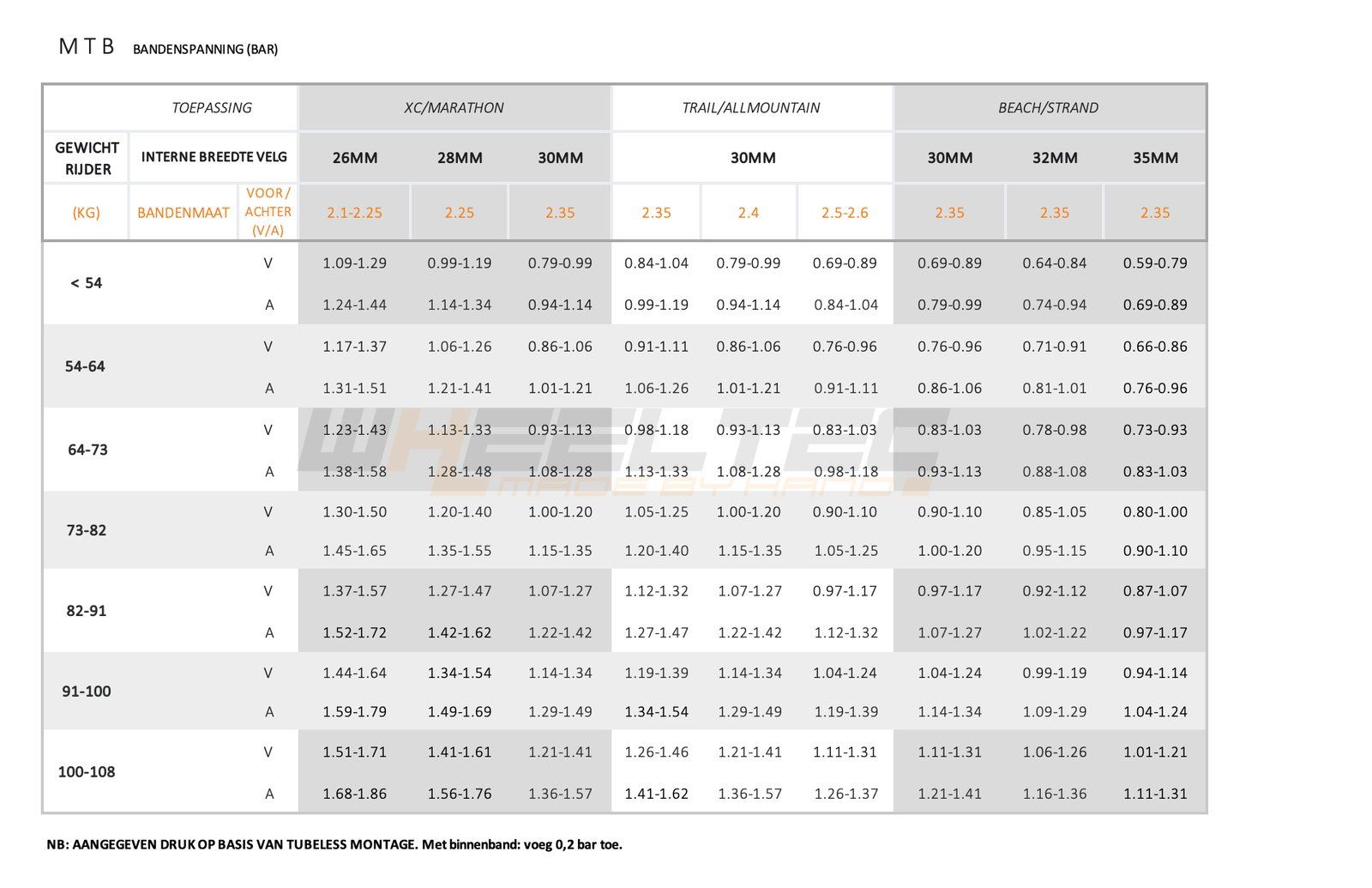Select the "35MM" rim width header
This screenshot has width=1372, height=888.
click(1155, 158)
